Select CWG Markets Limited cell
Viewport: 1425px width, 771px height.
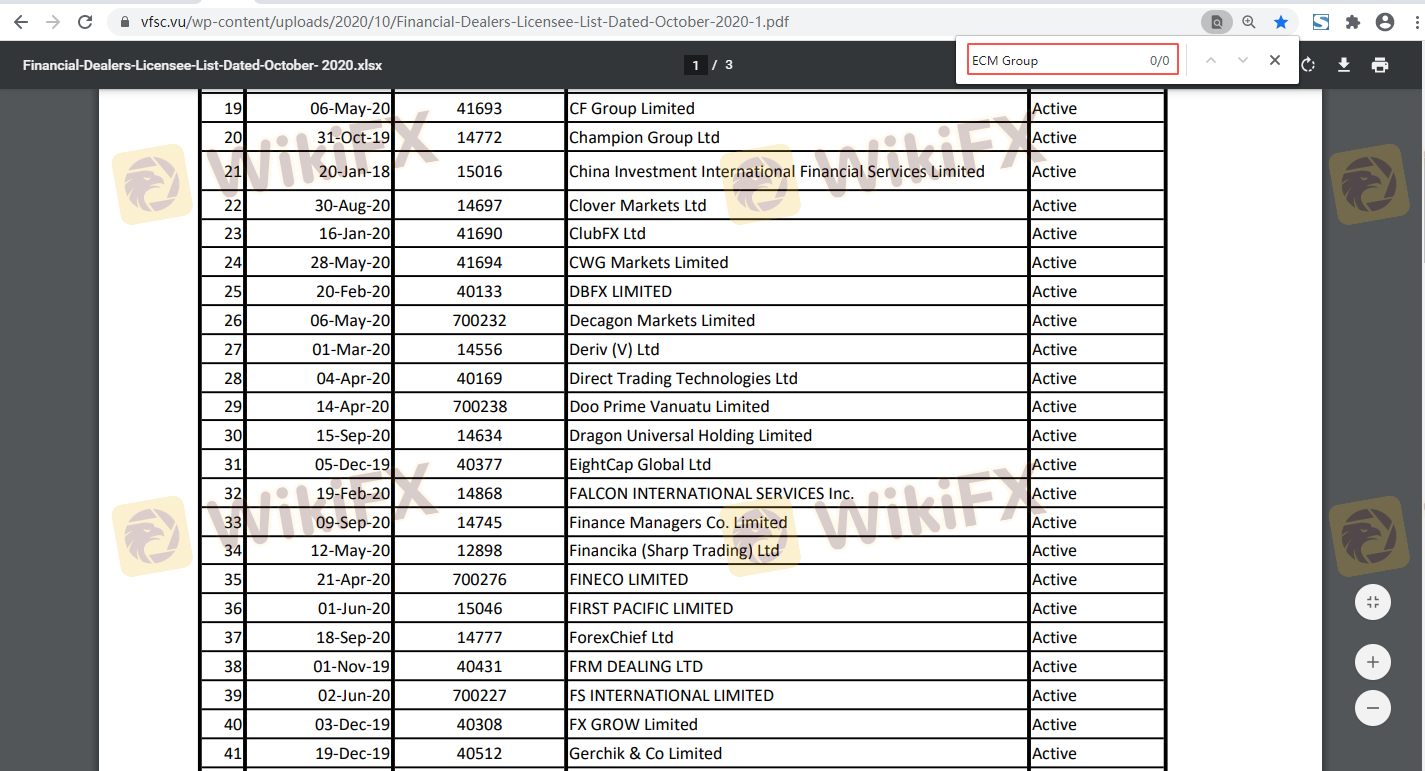[x=649, y=262]
